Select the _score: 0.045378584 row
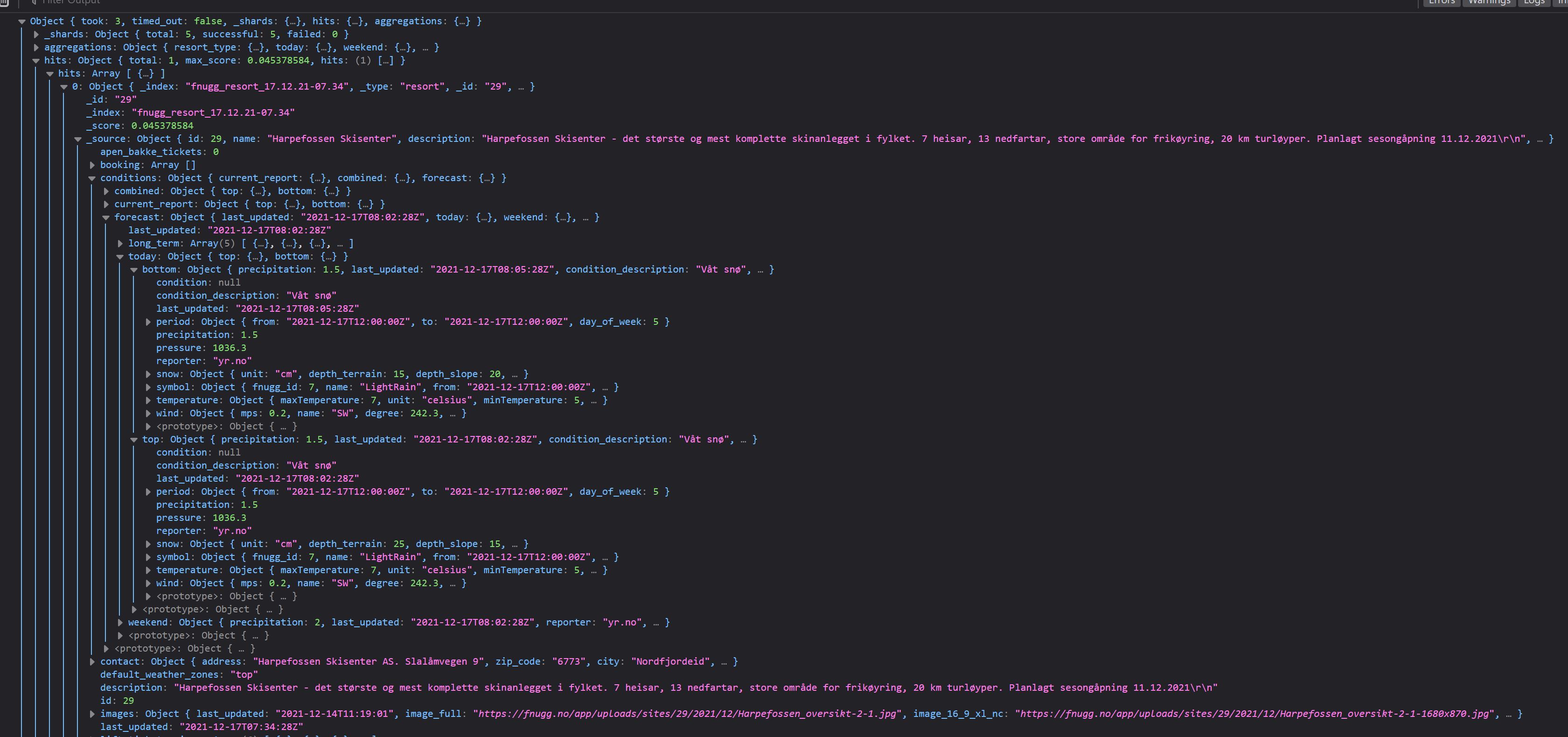The height and width of the screenshot is (737, 1568). click(140, 126)
